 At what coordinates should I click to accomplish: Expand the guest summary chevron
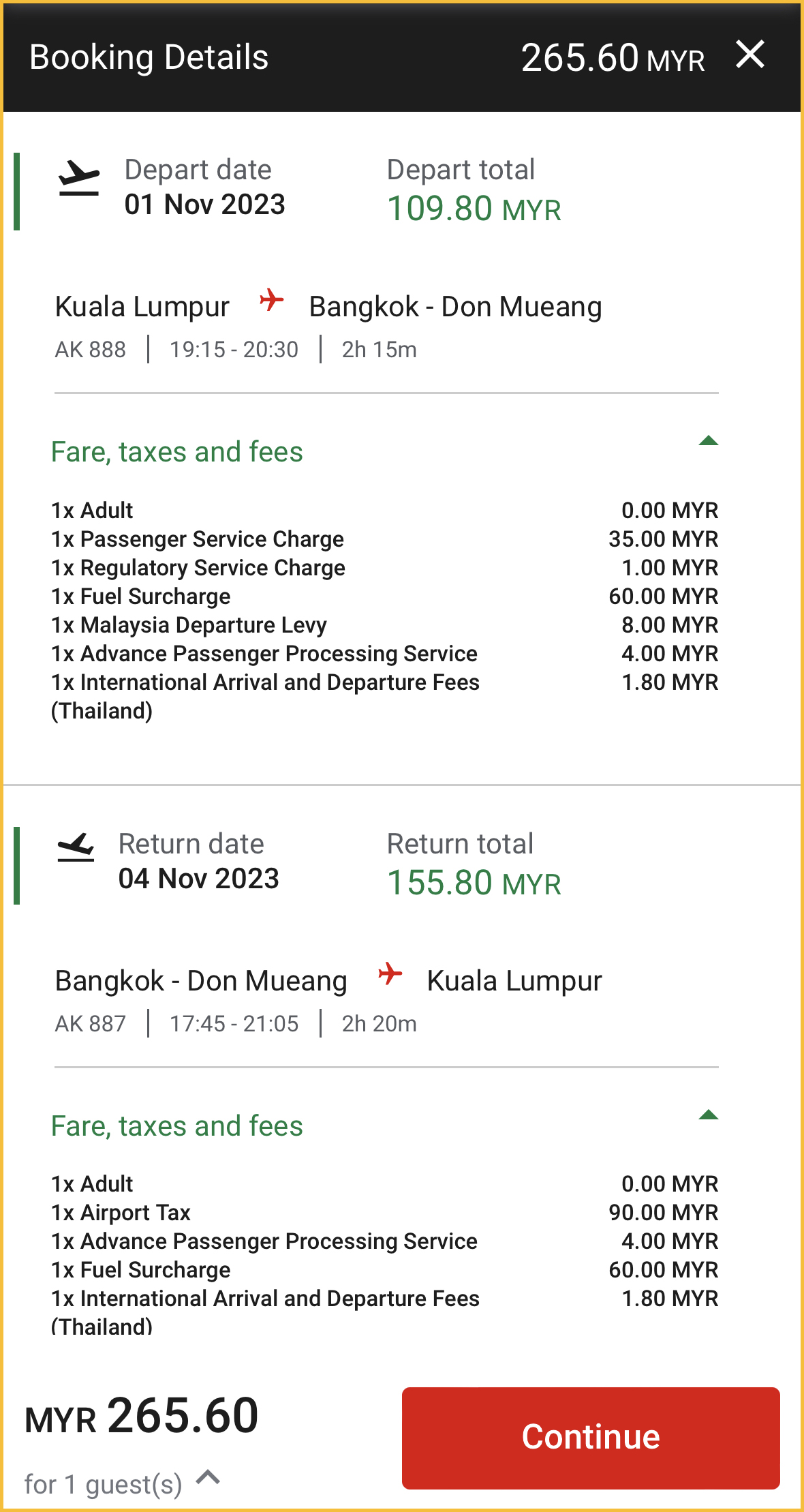pyautogui.click(x=208, y=1477)
